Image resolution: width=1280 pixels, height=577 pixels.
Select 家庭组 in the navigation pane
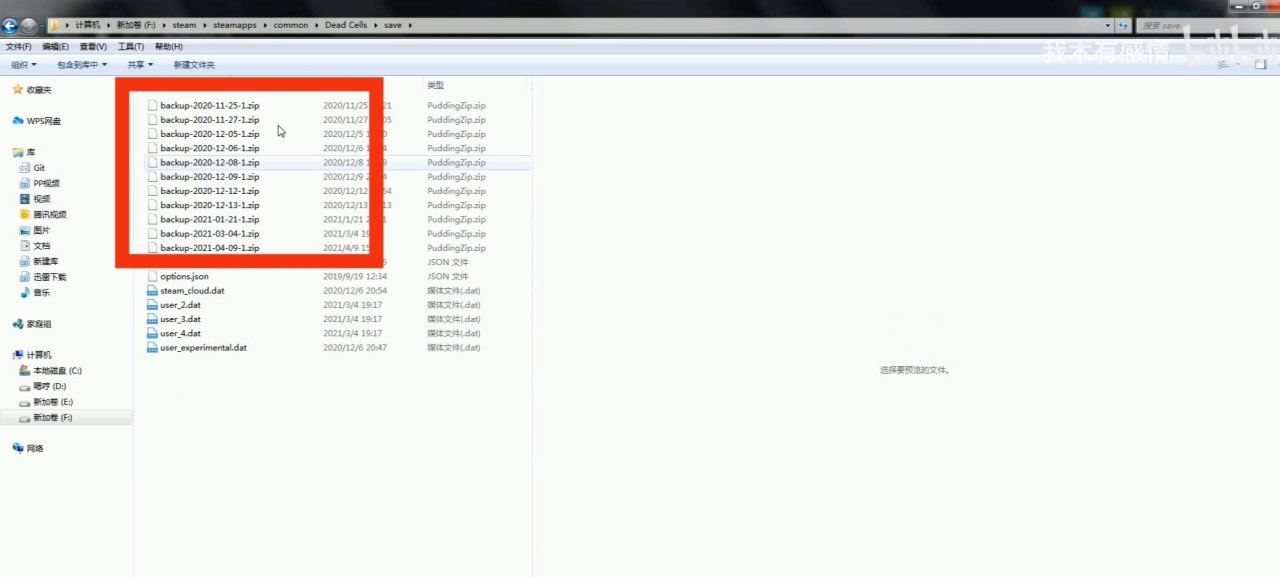pos(39,324)
